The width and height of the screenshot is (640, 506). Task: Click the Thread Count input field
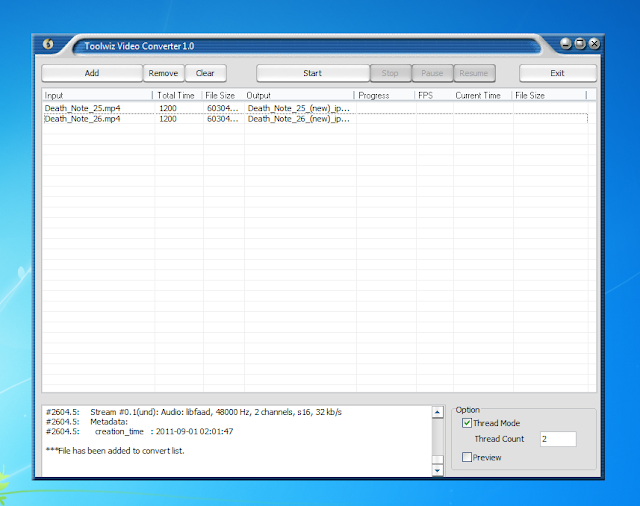[558, 439]
